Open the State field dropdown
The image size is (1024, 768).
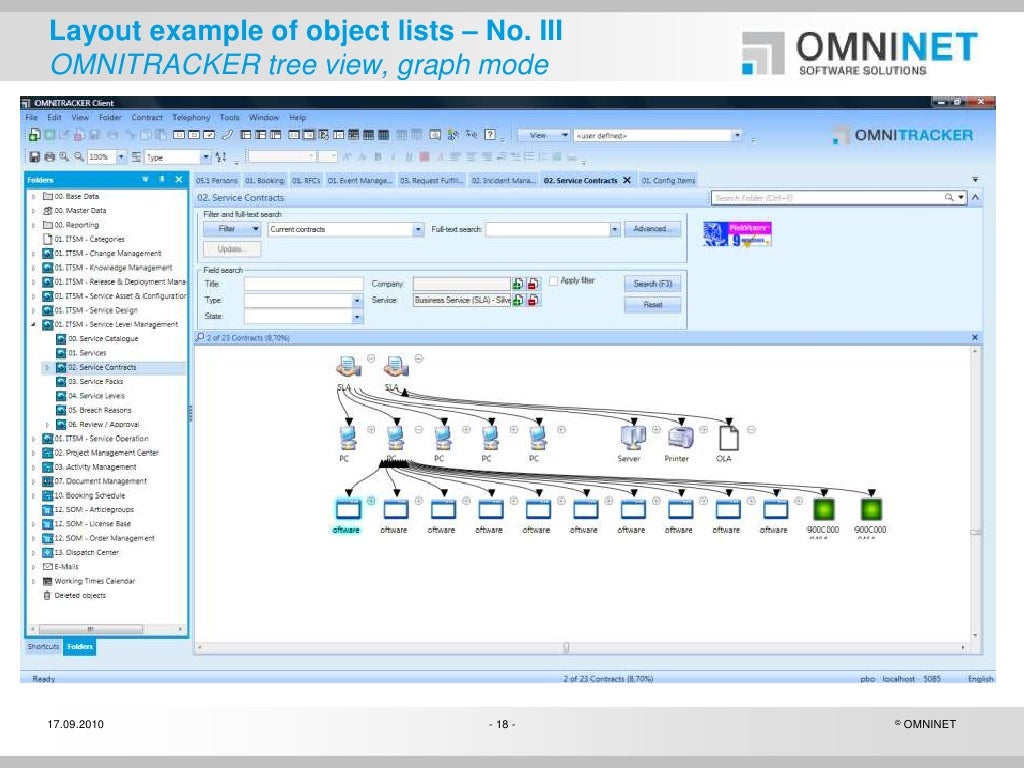click(357, 317)
